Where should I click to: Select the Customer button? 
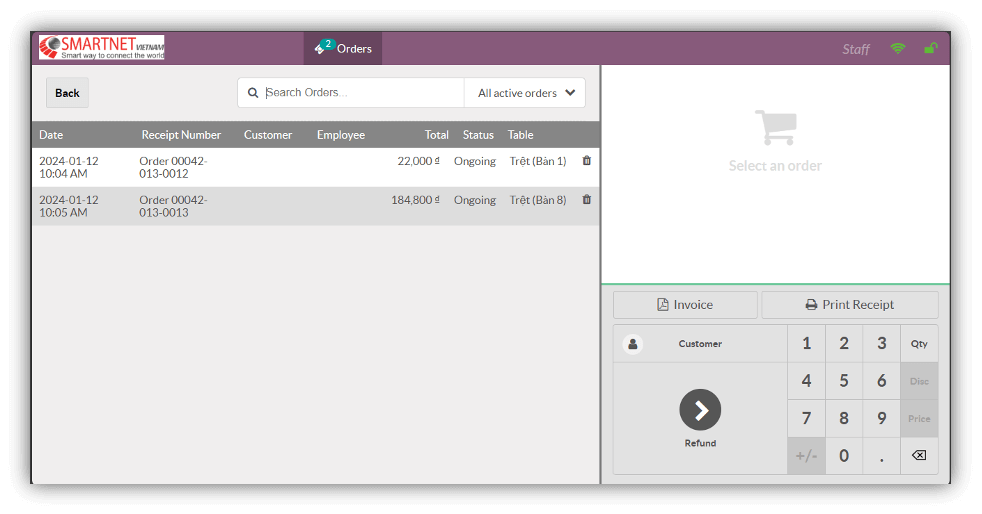coord(700,344)
